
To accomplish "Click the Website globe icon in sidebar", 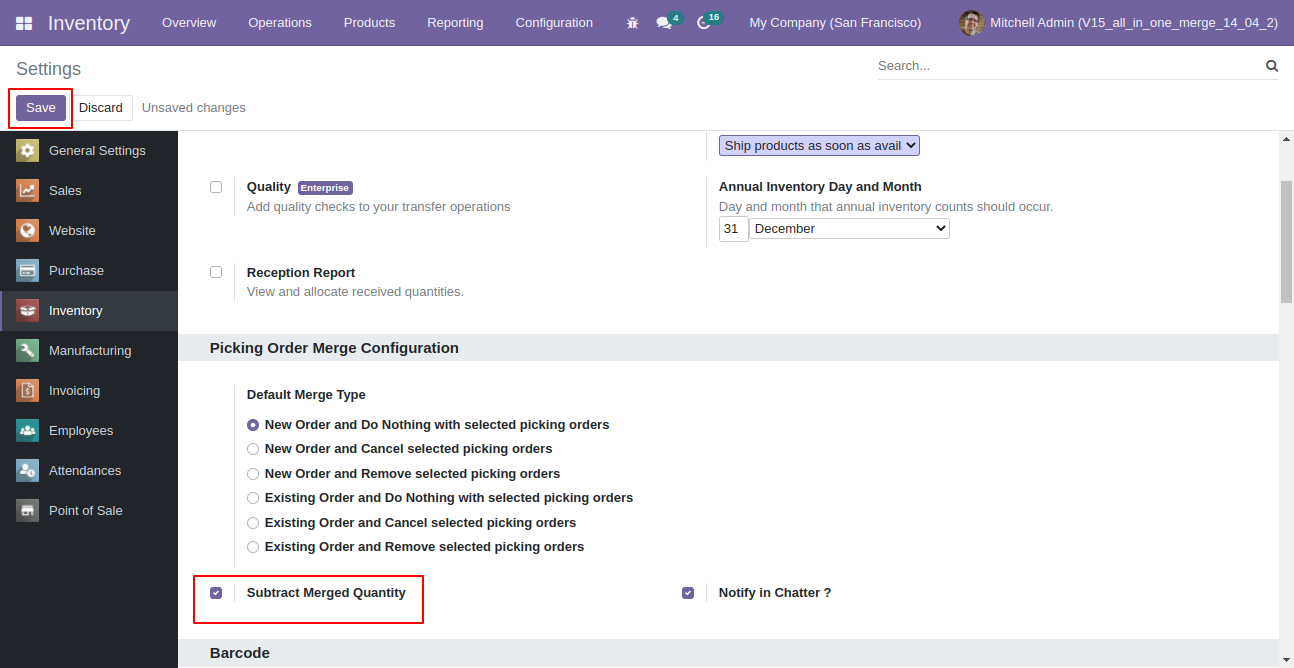I will click(28, 231).
